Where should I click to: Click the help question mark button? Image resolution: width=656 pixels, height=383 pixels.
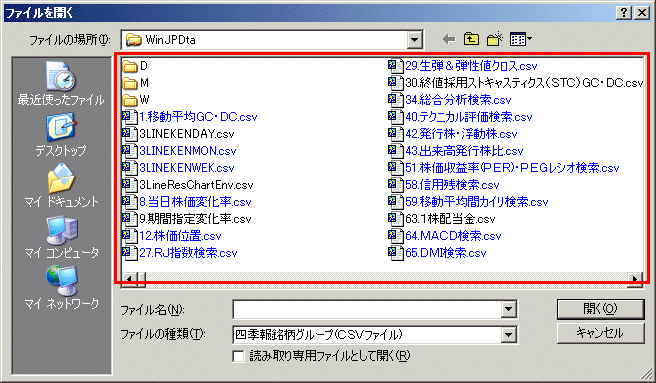(x=624, y=13)
